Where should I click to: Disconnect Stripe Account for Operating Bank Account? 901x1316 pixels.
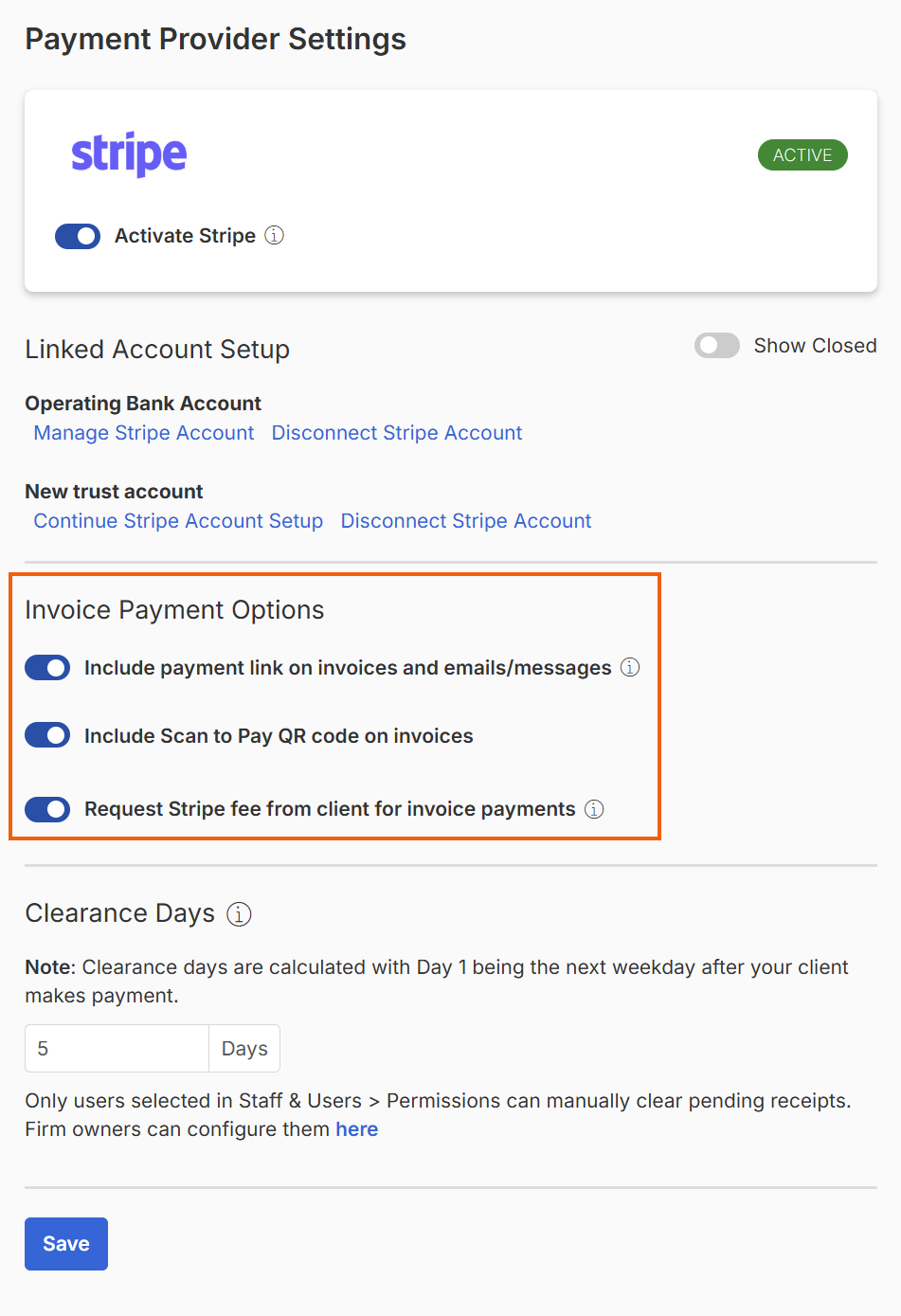click(397, 433)
